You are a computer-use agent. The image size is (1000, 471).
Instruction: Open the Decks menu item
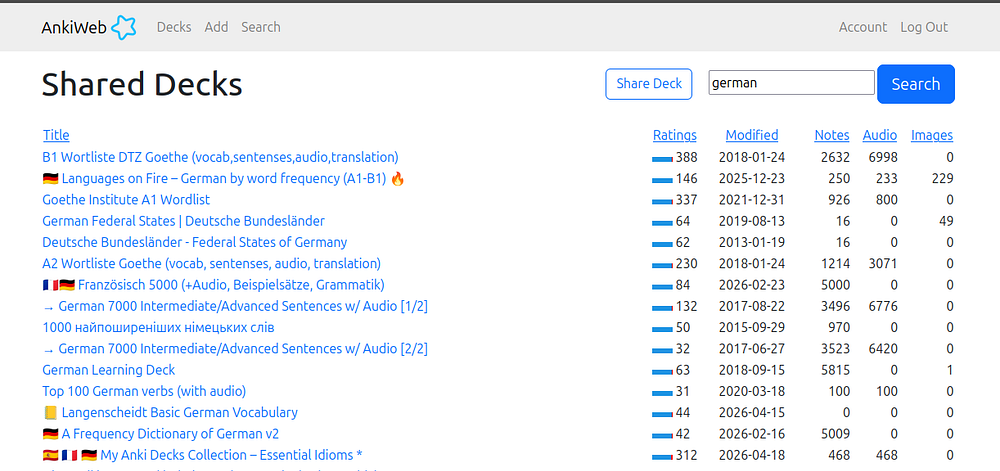(x=174, y=27)
